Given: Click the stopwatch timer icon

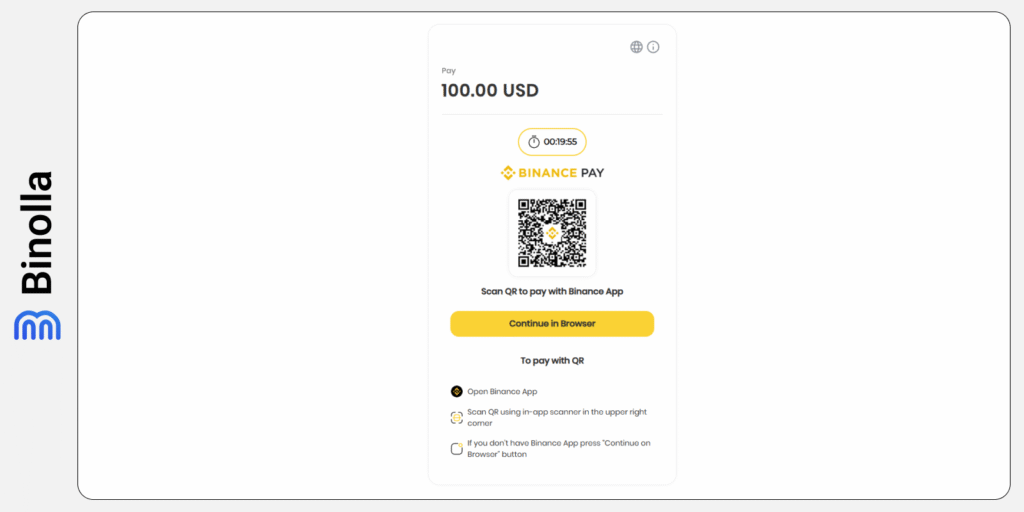Looking at the screenshot, I should click(x=534, y=142).
